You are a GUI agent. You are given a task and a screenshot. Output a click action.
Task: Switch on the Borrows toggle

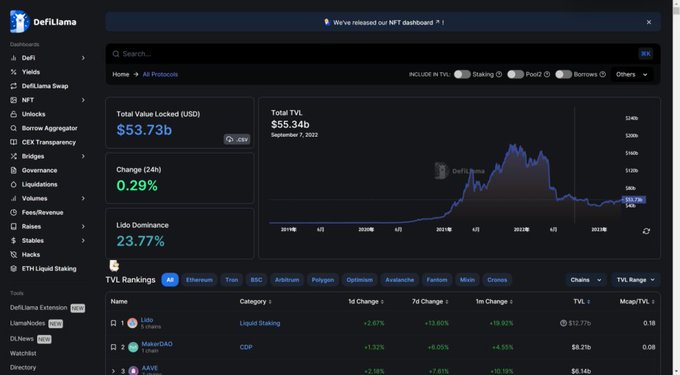[563, 75]
